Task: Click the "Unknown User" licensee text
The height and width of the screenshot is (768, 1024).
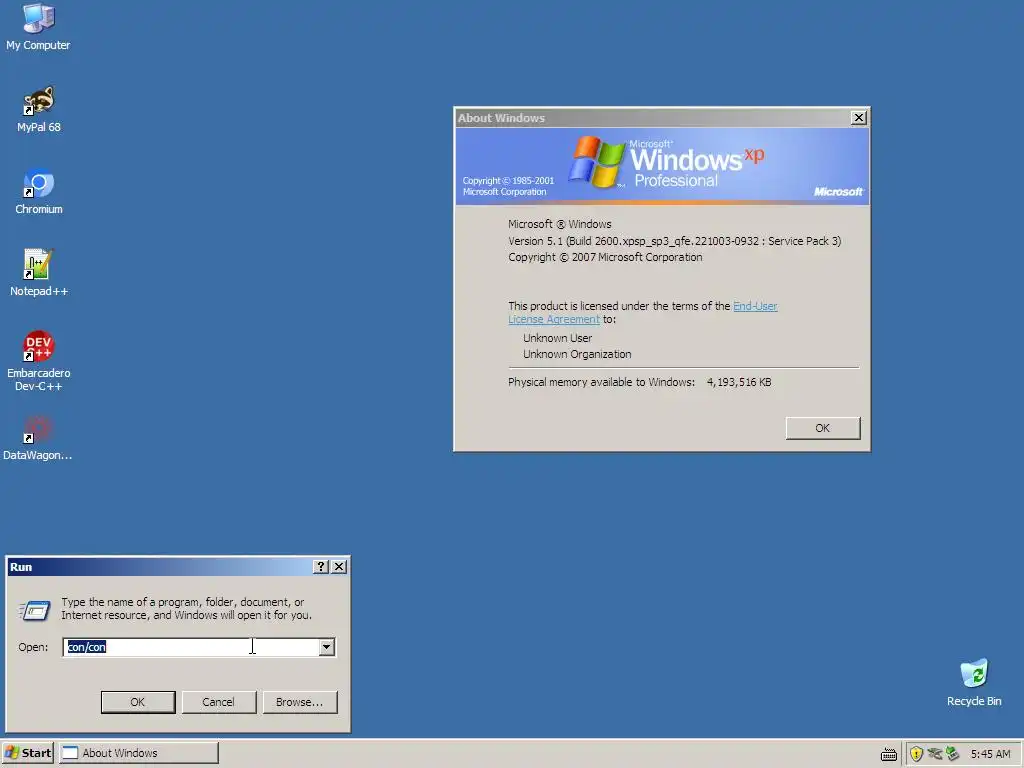Action: pyautogui.click(x=557, y=338)
